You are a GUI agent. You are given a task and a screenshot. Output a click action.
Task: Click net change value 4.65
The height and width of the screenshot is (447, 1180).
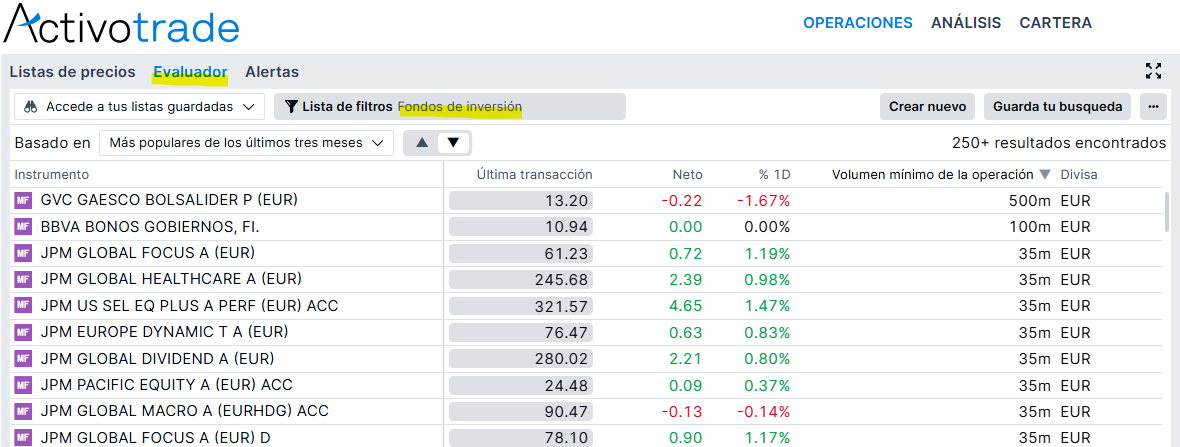coord(687,306)
